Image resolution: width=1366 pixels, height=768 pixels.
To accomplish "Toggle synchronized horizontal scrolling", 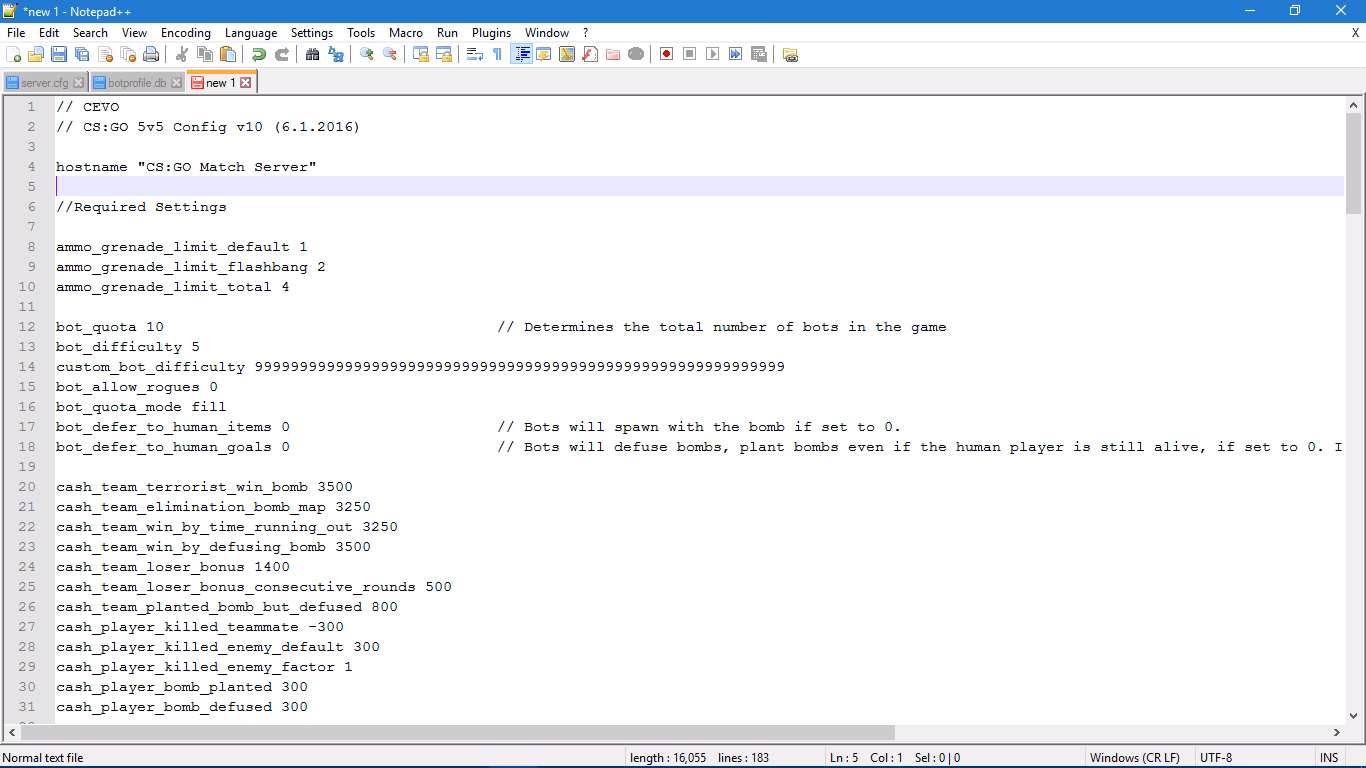I will (444, 54).
